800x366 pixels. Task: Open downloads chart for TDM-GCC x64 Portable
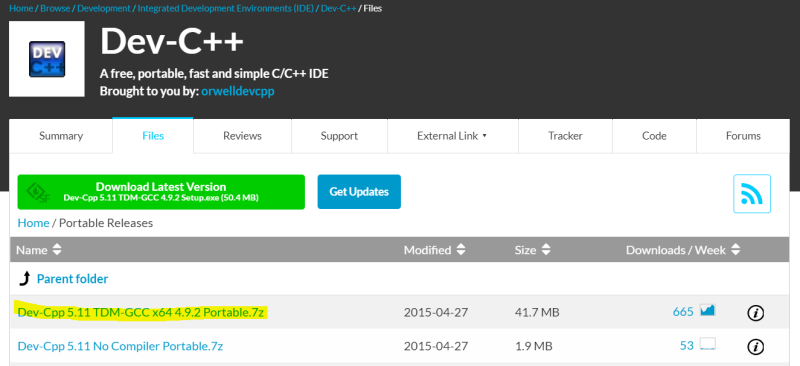(x=708, y=310)
